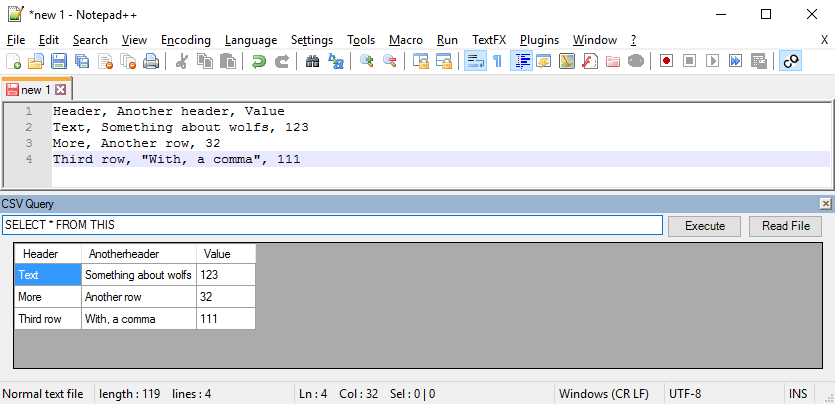Click the Save recorded macro icon
835x404 pixels.
pyautogui.click(x=758, y=61)
